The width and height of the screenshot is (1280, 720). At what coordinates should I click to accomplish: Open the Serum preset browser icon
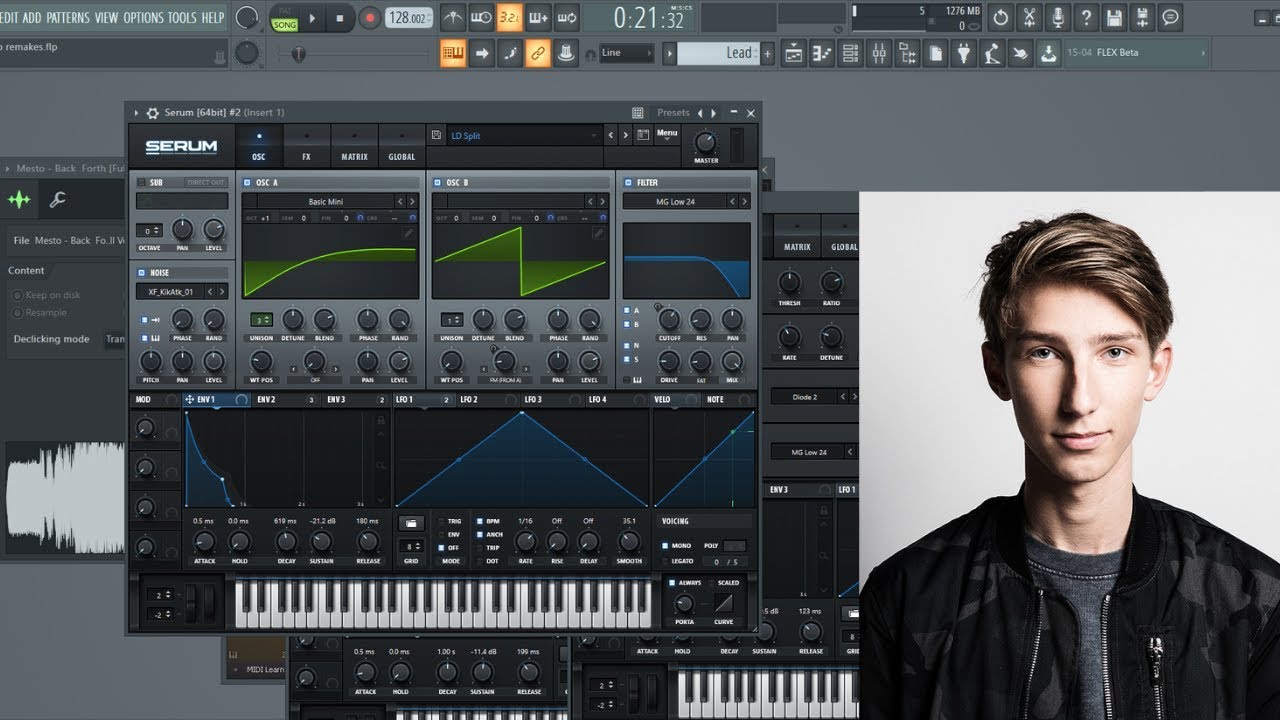tap(643, 135)
